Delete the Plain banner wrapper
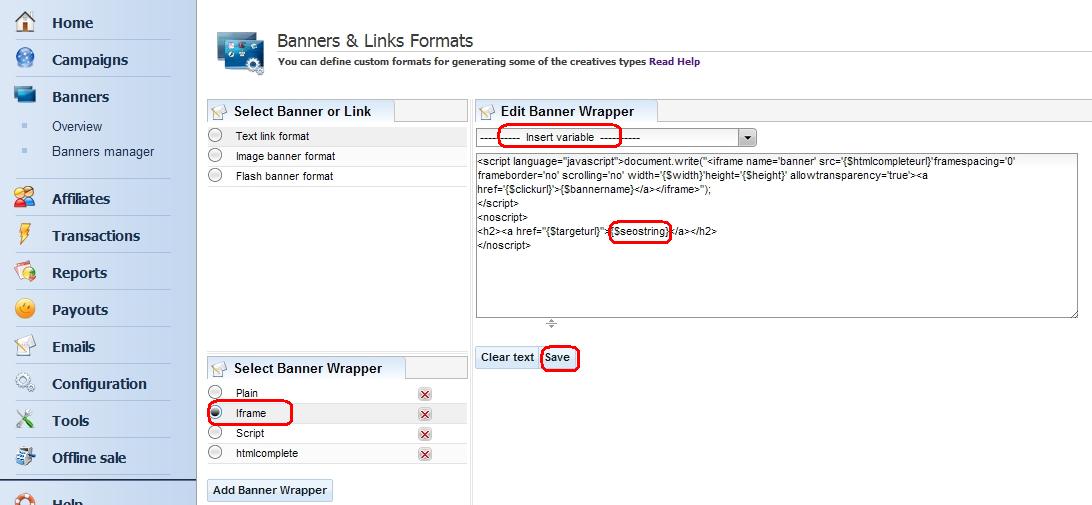The height and width of the screenshot is (505, 1092). [x=425, y=394]
